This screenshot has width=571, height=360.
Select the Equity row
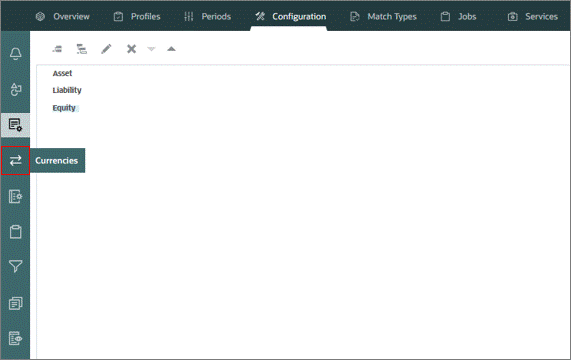pyautogui.click(x=64, y=108)
